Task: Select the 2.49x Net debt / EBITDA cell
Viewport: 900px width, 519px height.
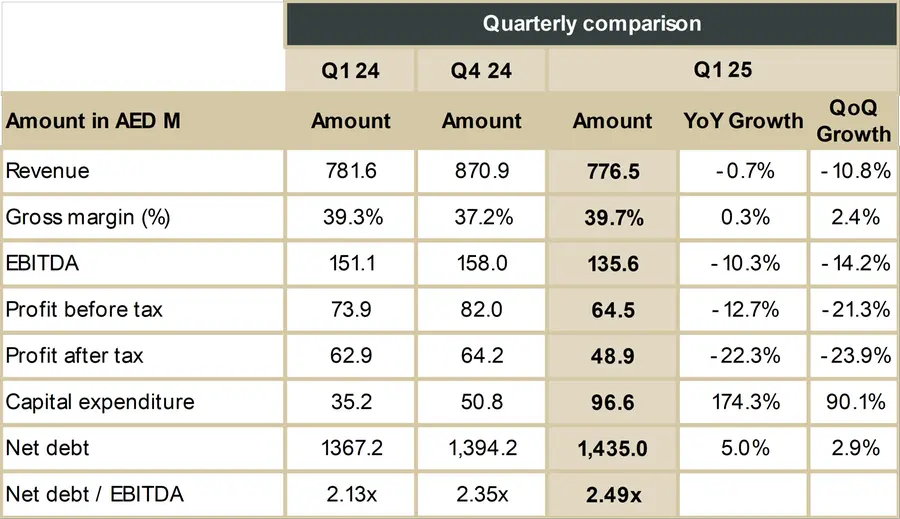Action: click(612, 494)
